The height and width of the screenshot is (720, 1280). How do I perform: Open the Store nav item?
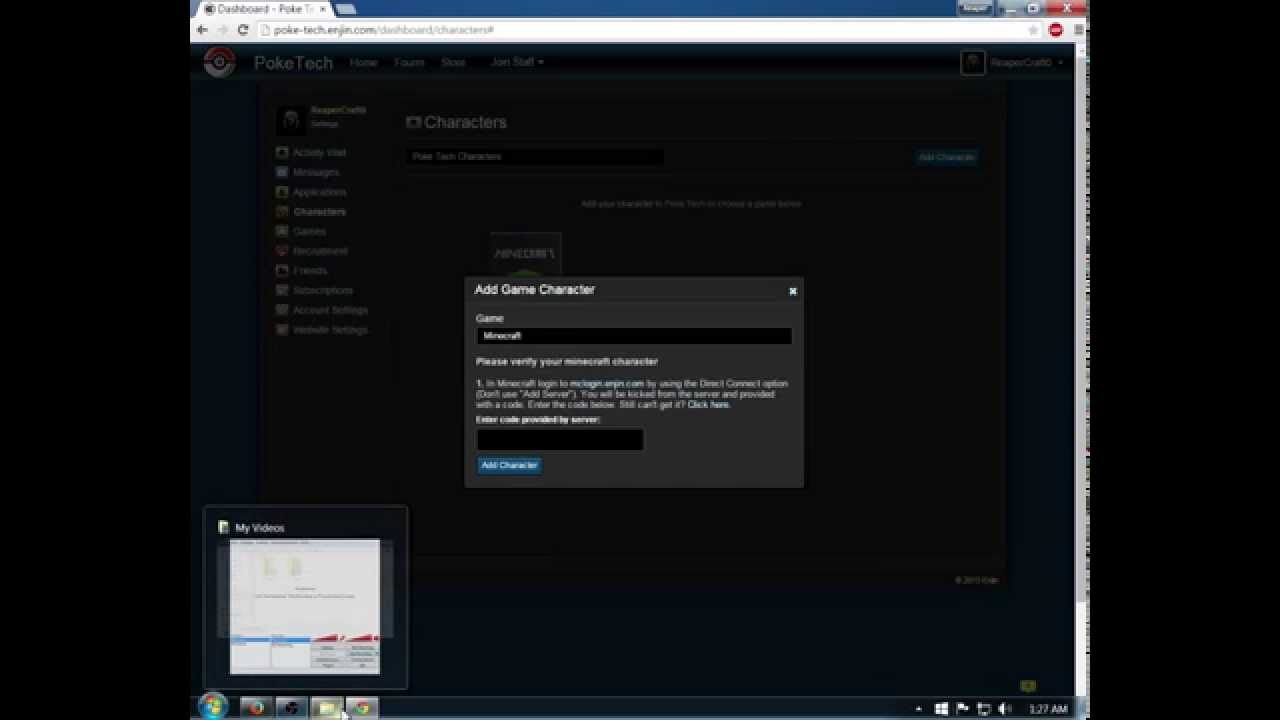point(453,62)
